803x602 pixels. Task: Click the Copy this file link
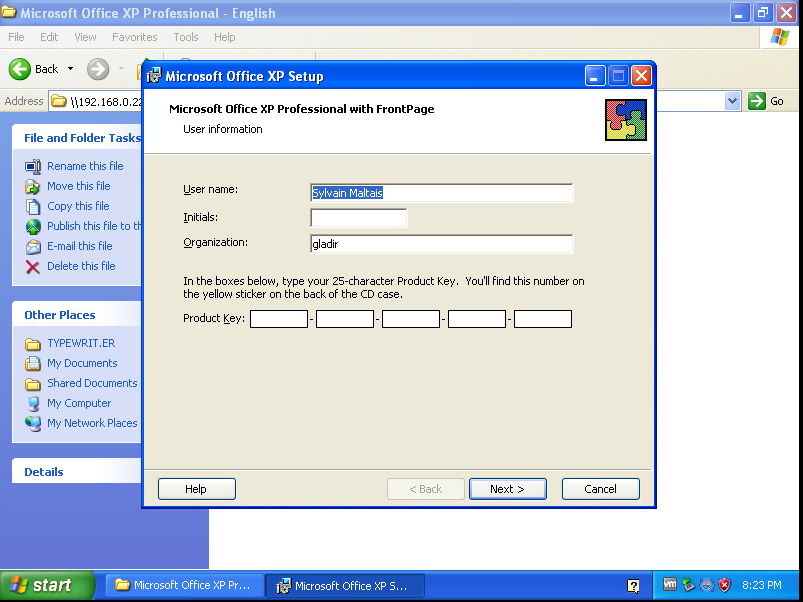tap(78, 206)
